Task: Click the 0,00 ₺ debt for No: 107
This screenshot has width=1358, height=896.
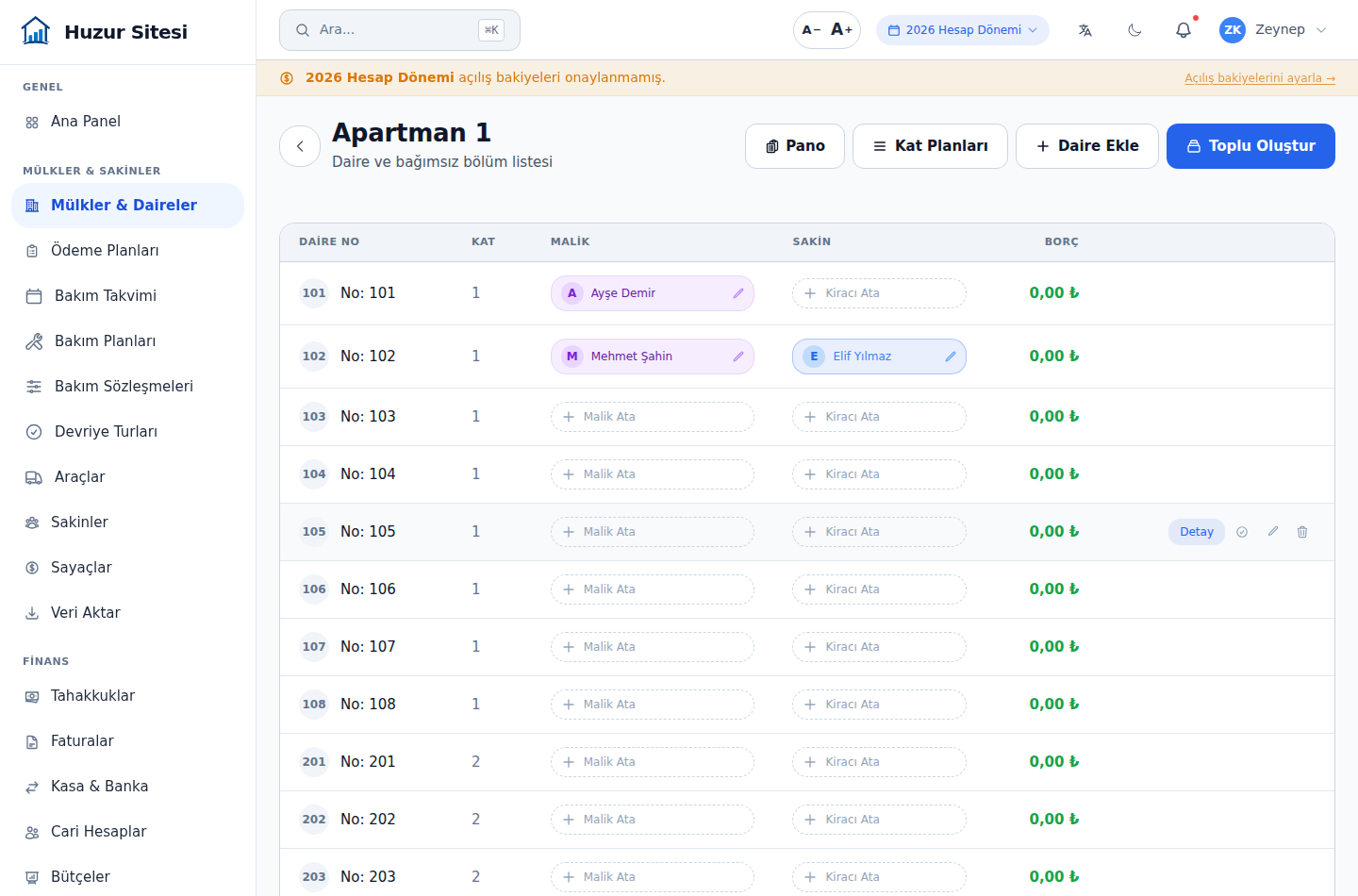Action: (x=1053, y=647)
